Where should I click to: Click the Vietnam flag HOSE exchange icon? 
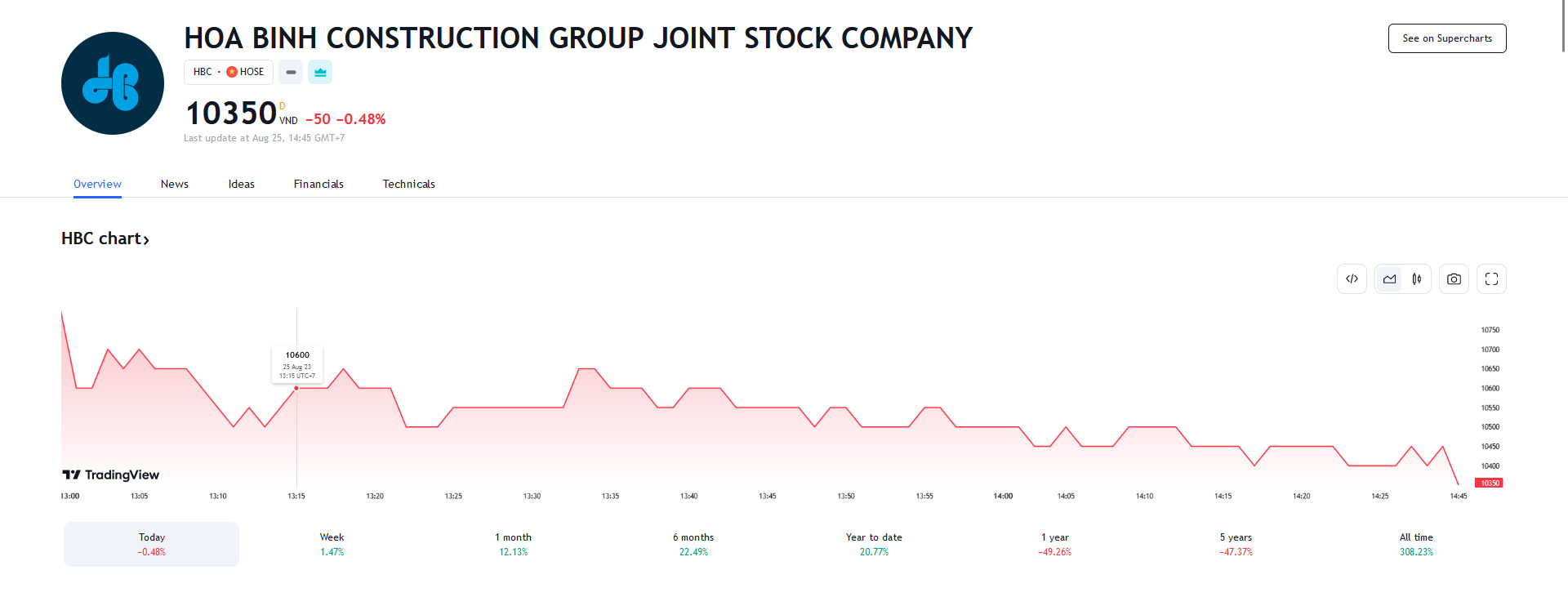[x=232, y=72]
